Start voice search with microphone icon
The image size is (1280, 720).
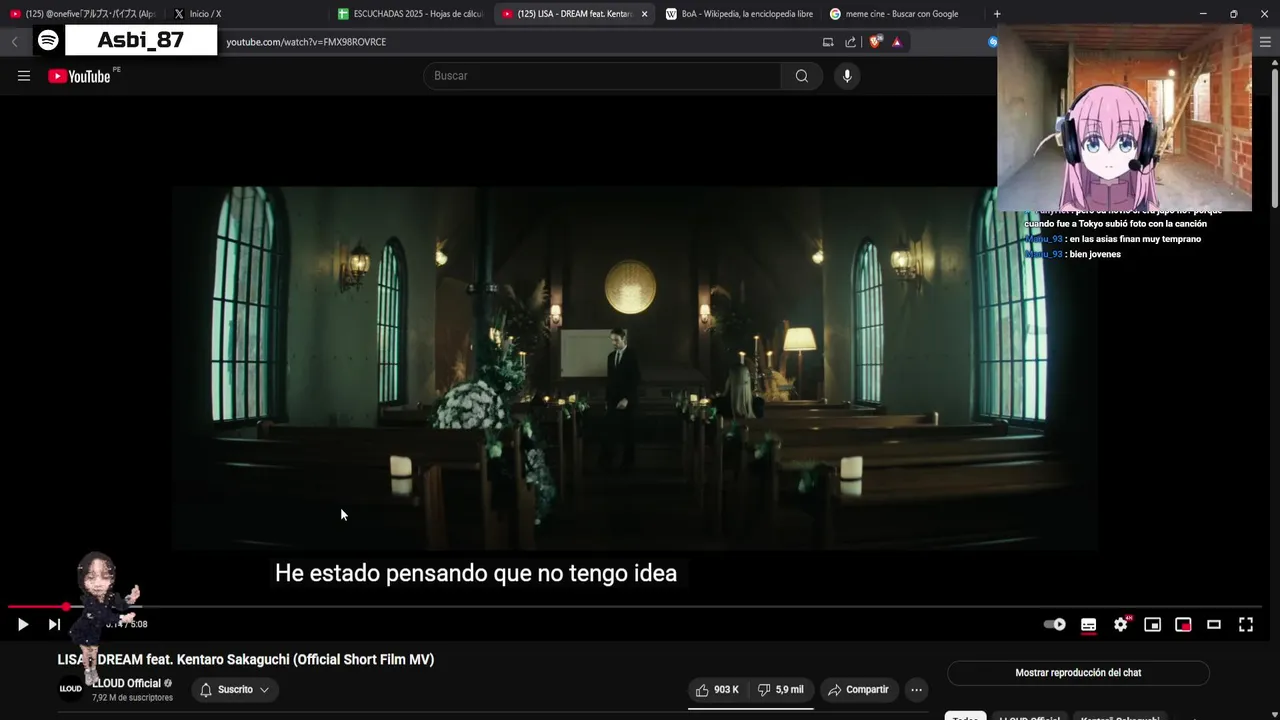847,76
